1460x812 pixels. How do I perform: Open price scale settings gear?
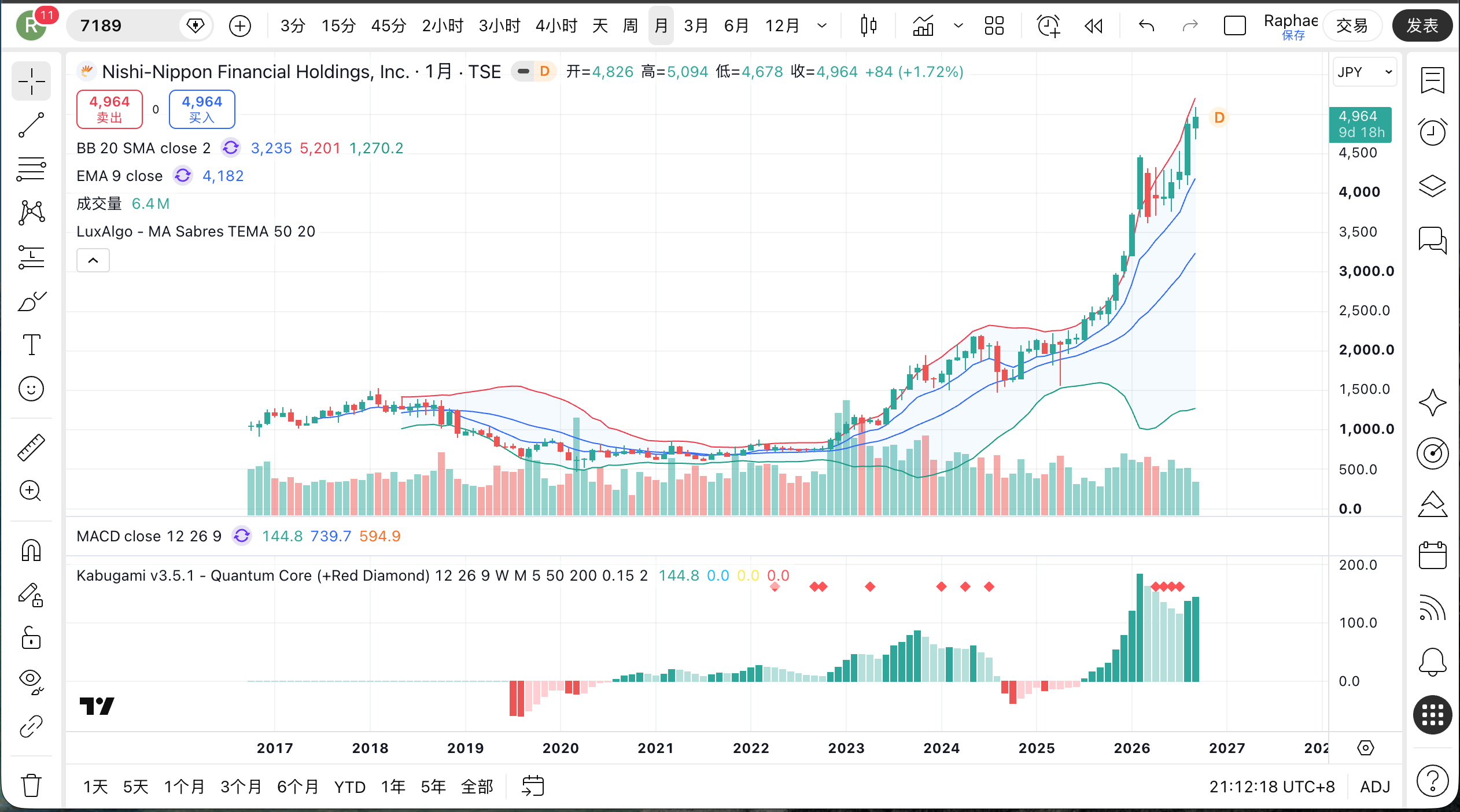(1365, 748)
